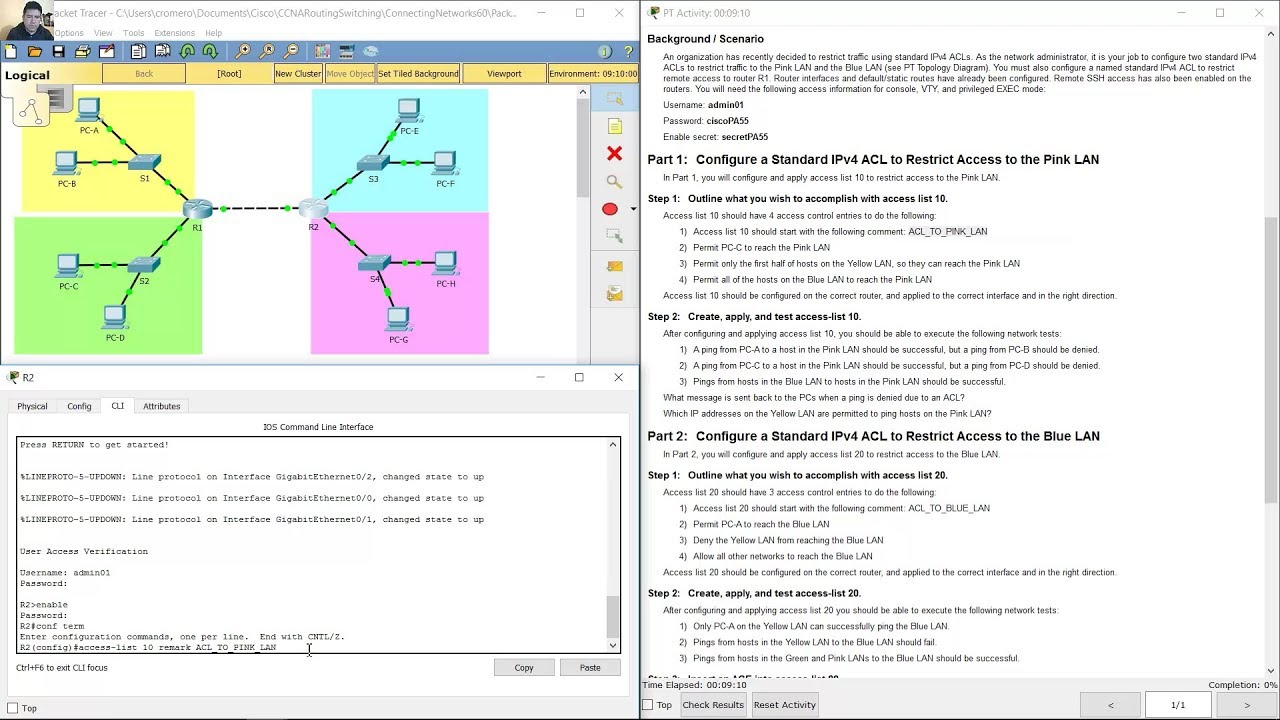Click the Reset Activity button

click(x=784, y=705)
